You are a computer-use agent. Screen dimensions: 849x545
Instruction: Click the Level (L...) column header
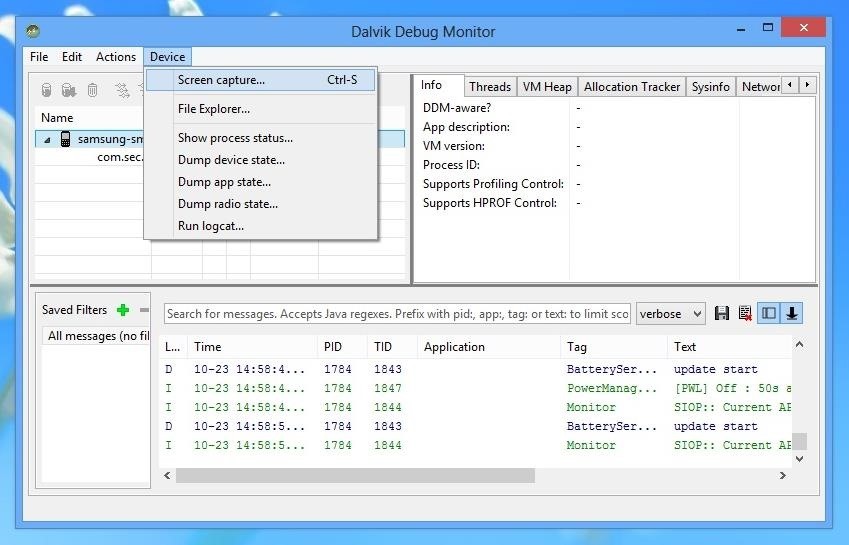[173, 347]
